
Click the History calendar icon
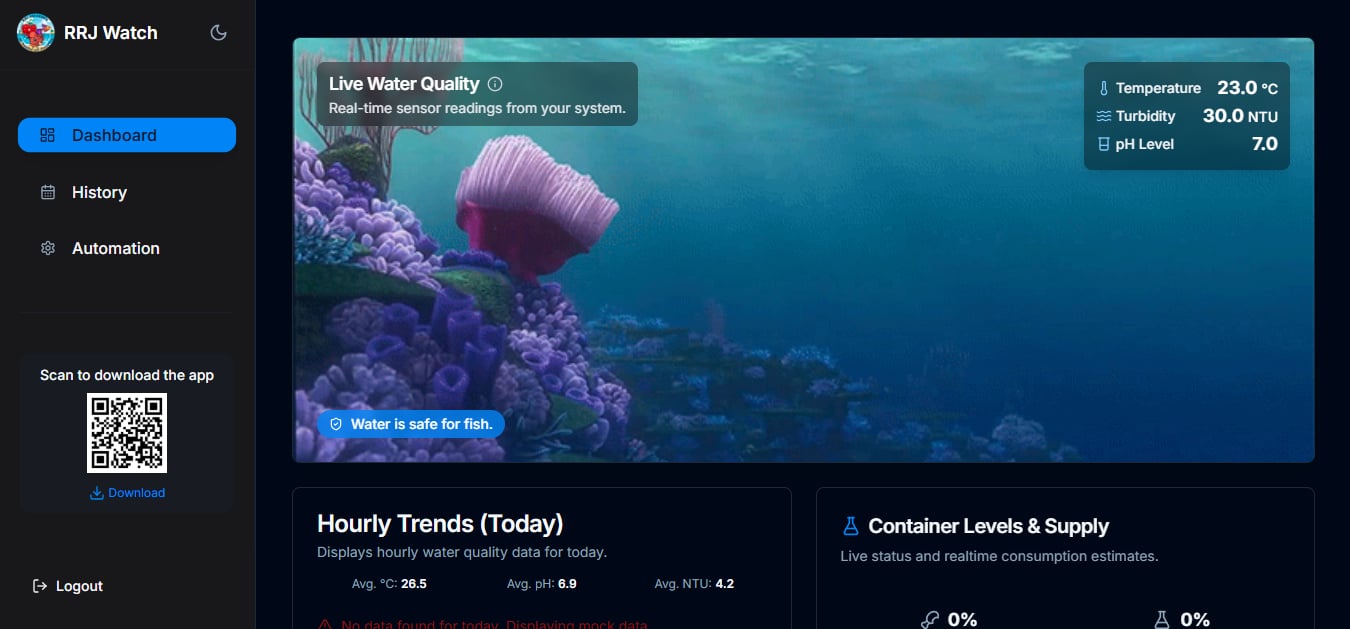point(48,192)
